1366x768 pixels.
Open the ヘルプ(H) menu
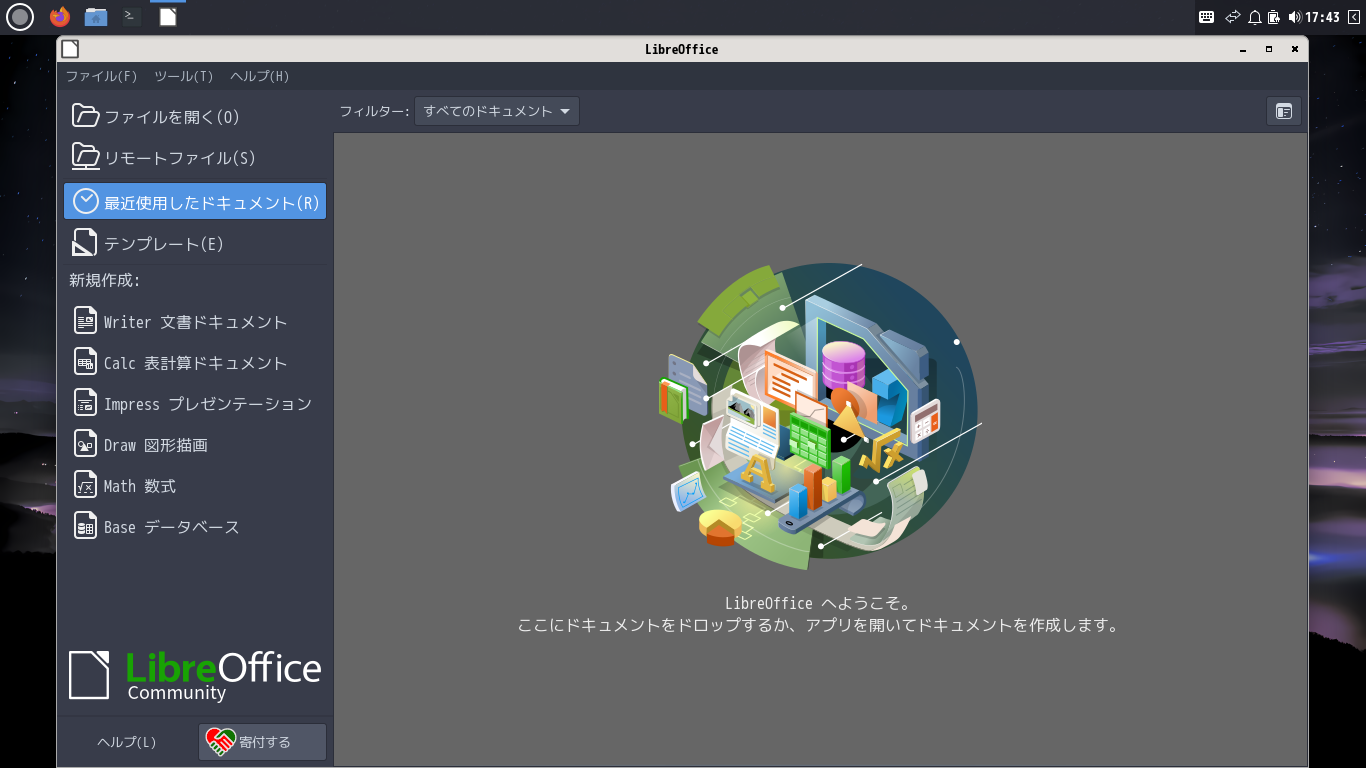(x=260, y=76)
